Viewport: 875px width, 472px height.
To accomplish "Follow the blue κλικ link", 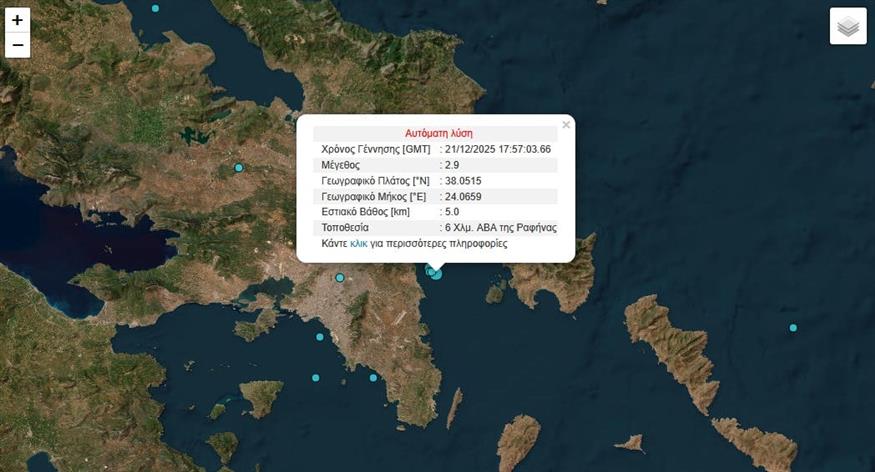I will coord(359,243).
